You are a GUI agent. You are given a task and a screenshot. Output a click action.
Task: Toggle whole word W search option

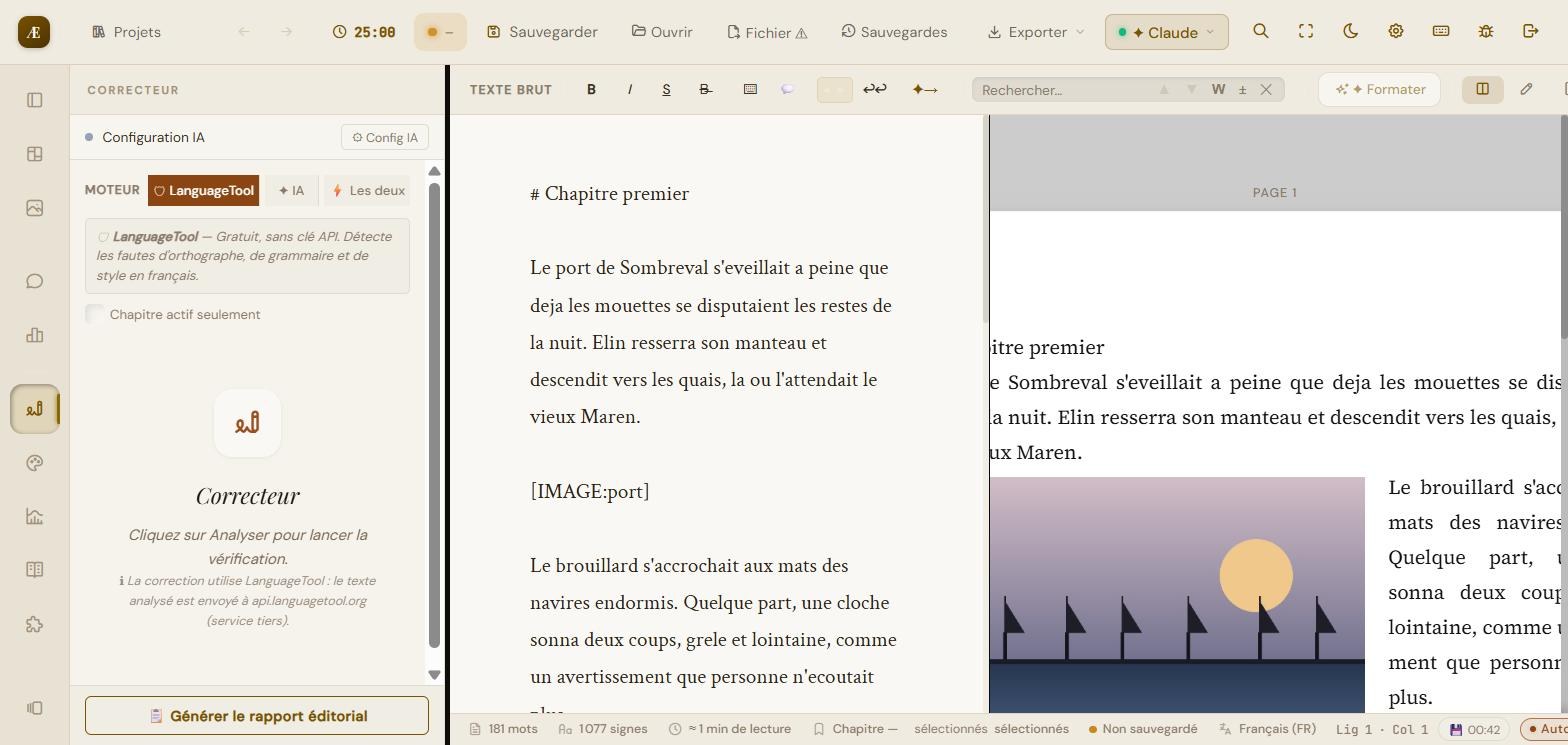(x=1218, y=89)
